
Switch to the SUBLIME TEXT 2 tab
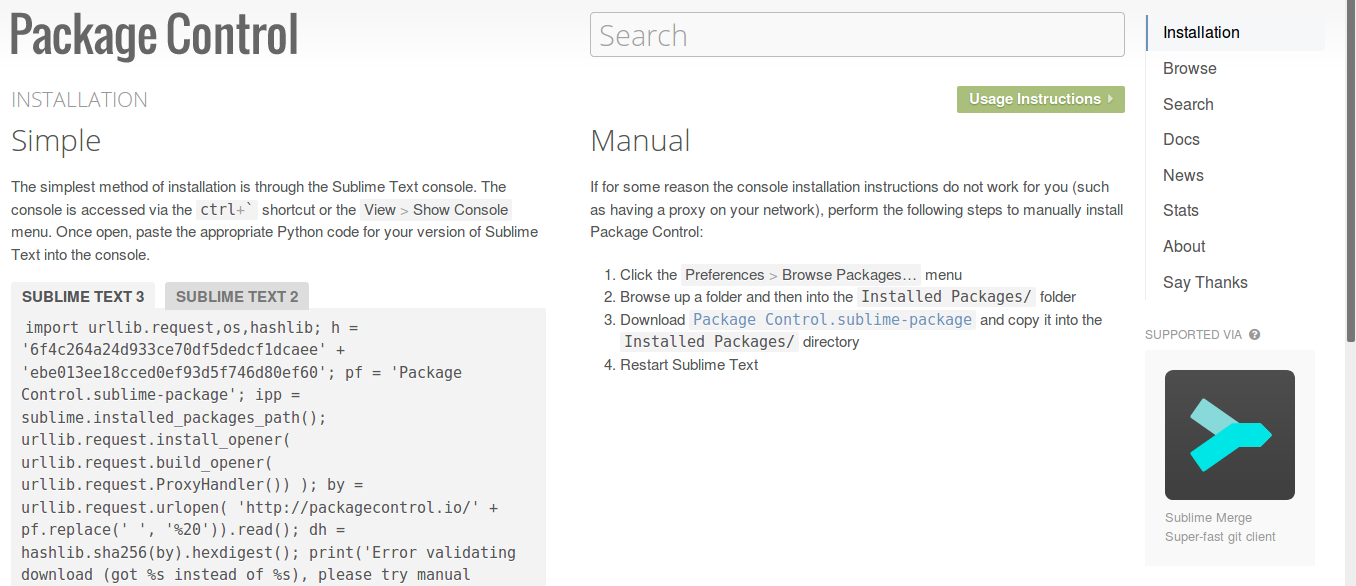236,296
